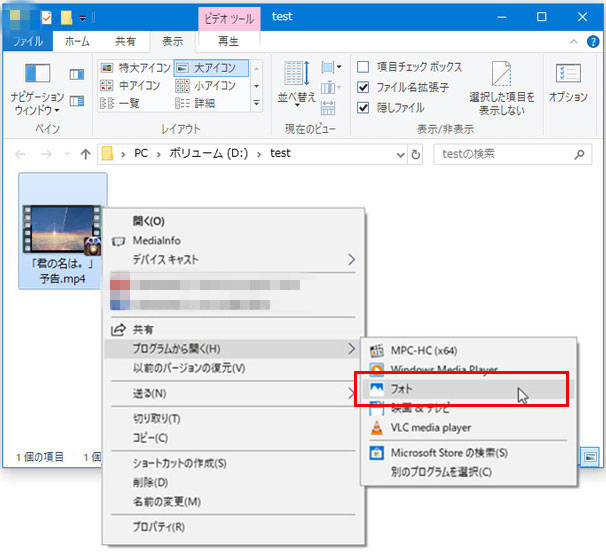Open オプション folder options

pos(568,83)
